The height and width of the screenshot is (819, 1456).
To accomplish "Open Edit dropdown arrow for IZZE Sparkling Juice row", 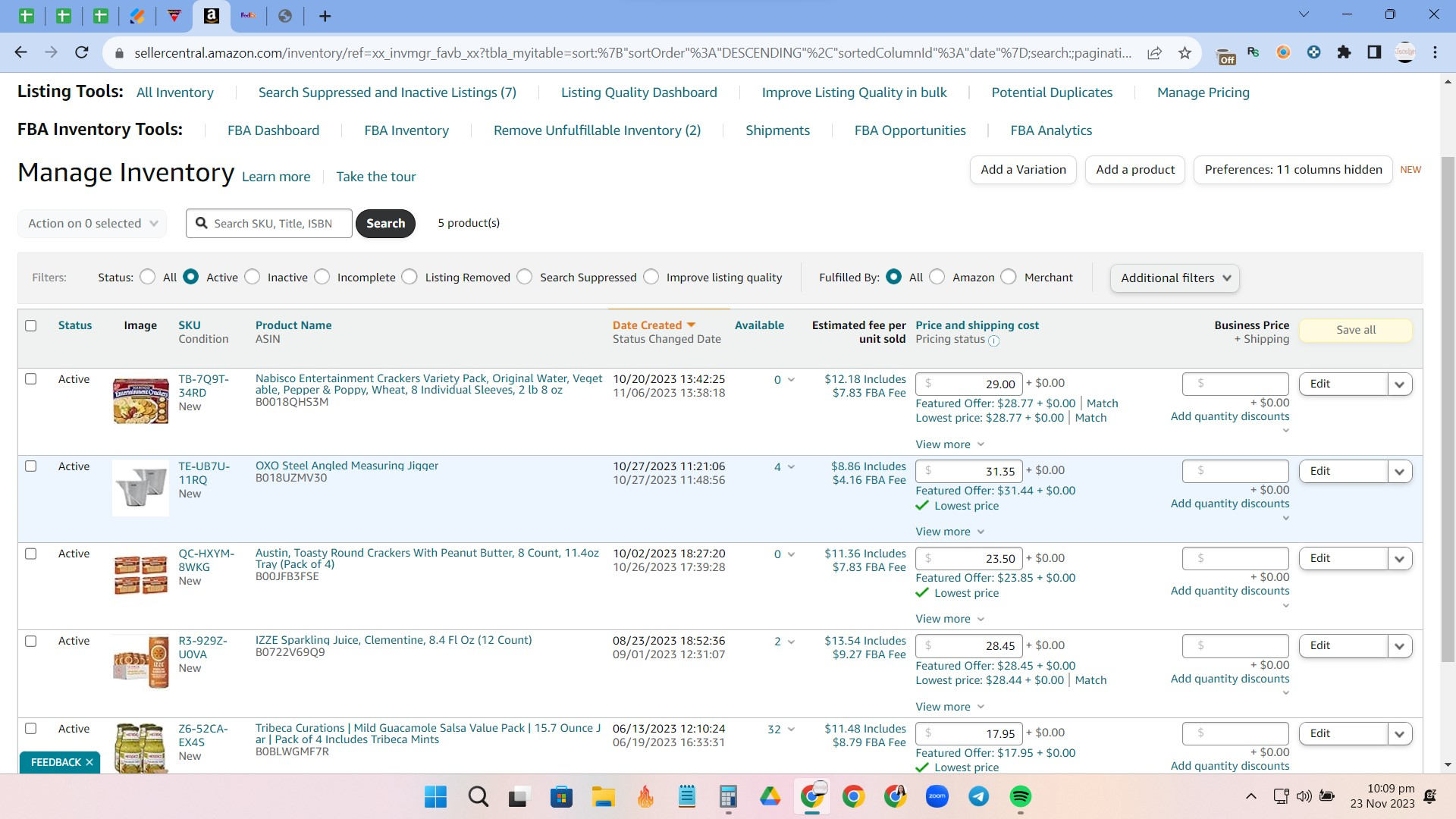I will click(1399, 646).
